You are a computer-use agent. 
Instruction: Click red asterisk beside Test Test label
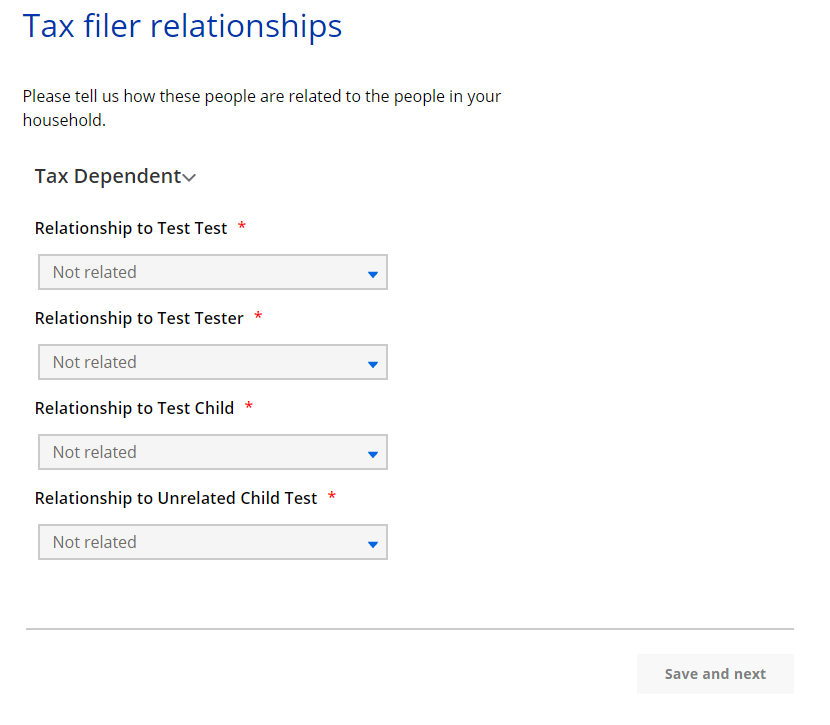242,228
